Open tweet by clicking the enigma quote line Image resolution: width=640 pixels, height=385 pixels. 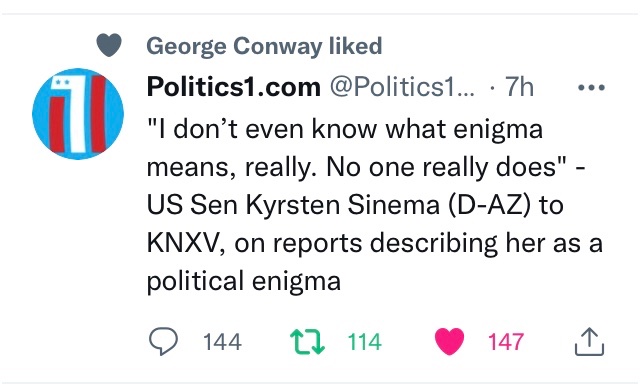coord(345,130)
